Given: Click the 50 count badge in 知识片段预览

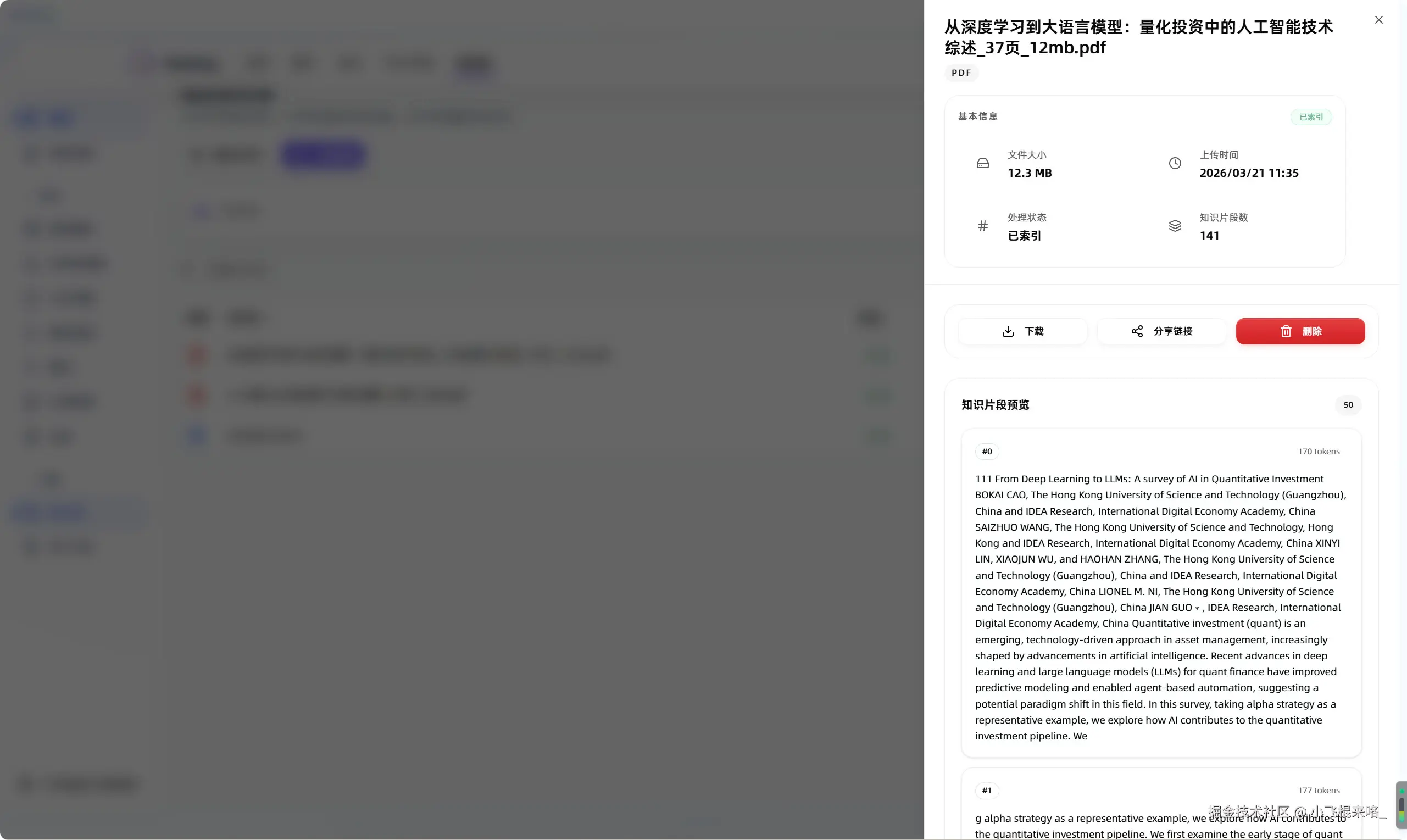Looking at the screenshot, I should pos(1348,405).
